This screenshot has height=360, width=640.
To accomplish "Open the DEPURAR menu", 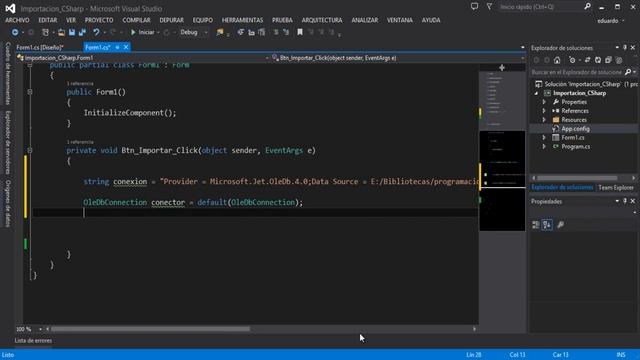I will pos(171,20).
